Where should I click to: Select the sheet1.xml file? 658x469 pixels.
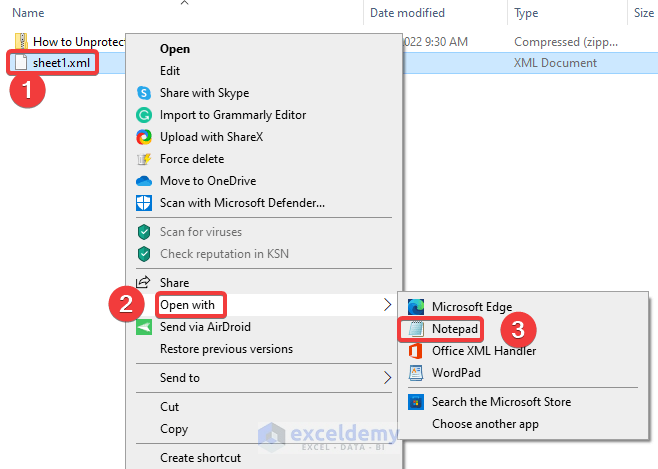pyautogui.click(x=62, y=63)
